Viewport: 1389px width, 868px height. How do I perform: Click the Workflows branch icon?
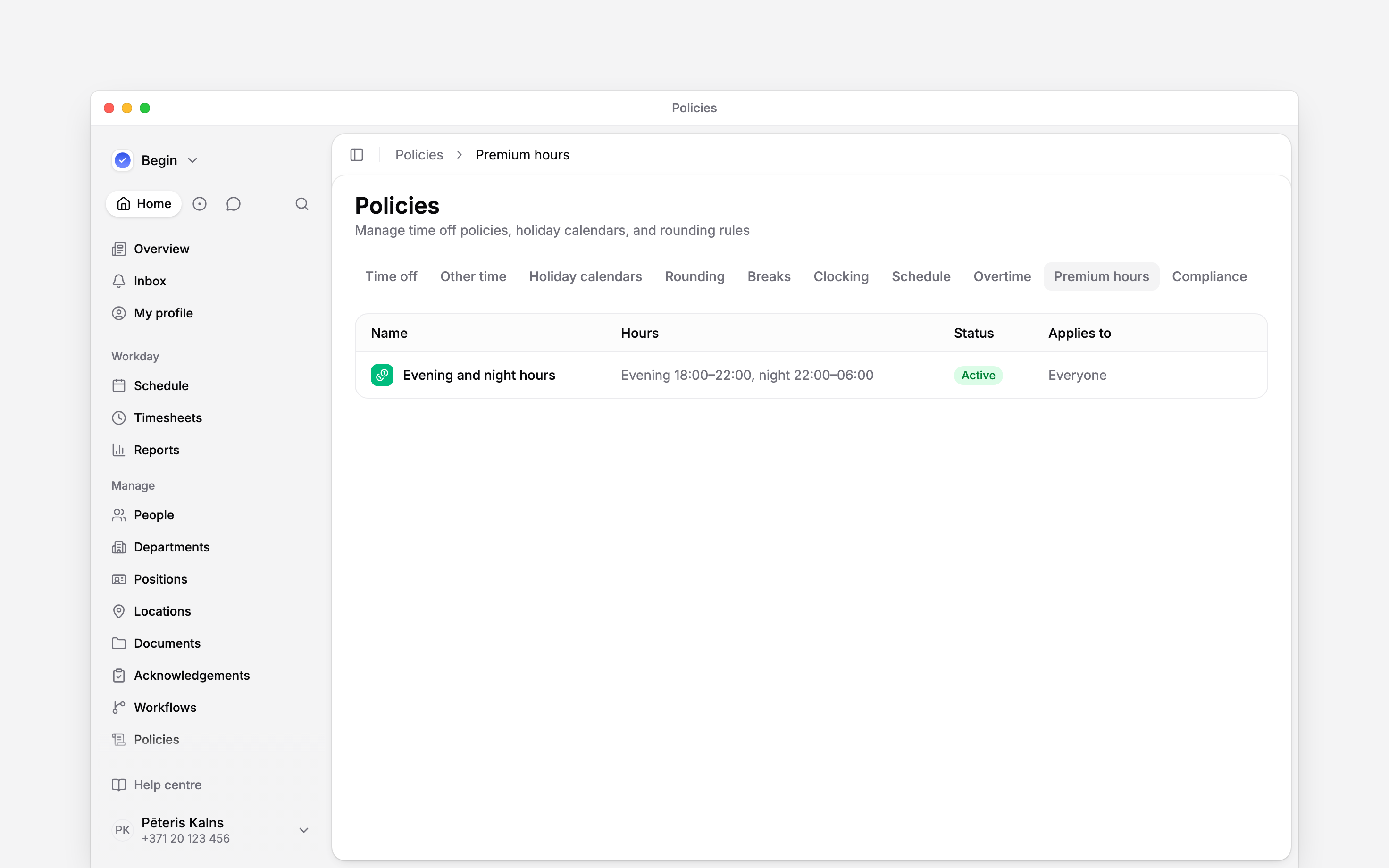pyautogui.click(x=119, y=708)
